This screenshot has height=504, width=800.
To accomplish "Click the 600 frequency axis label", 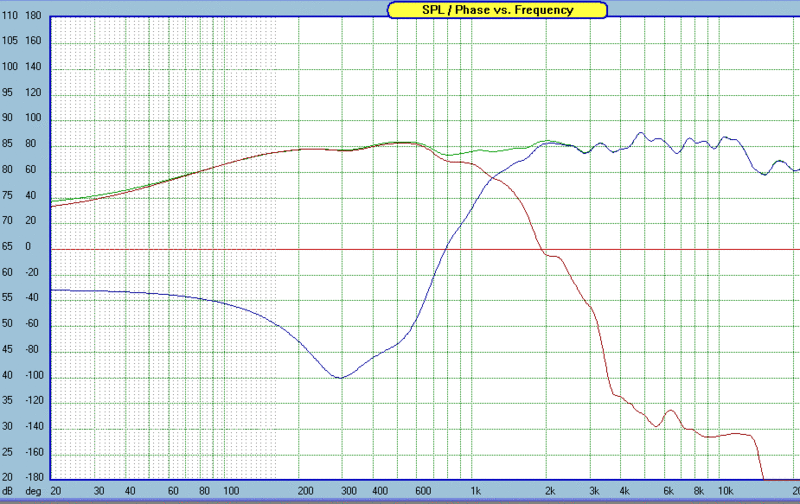I will pyautogui.click(x=423, y=491).
